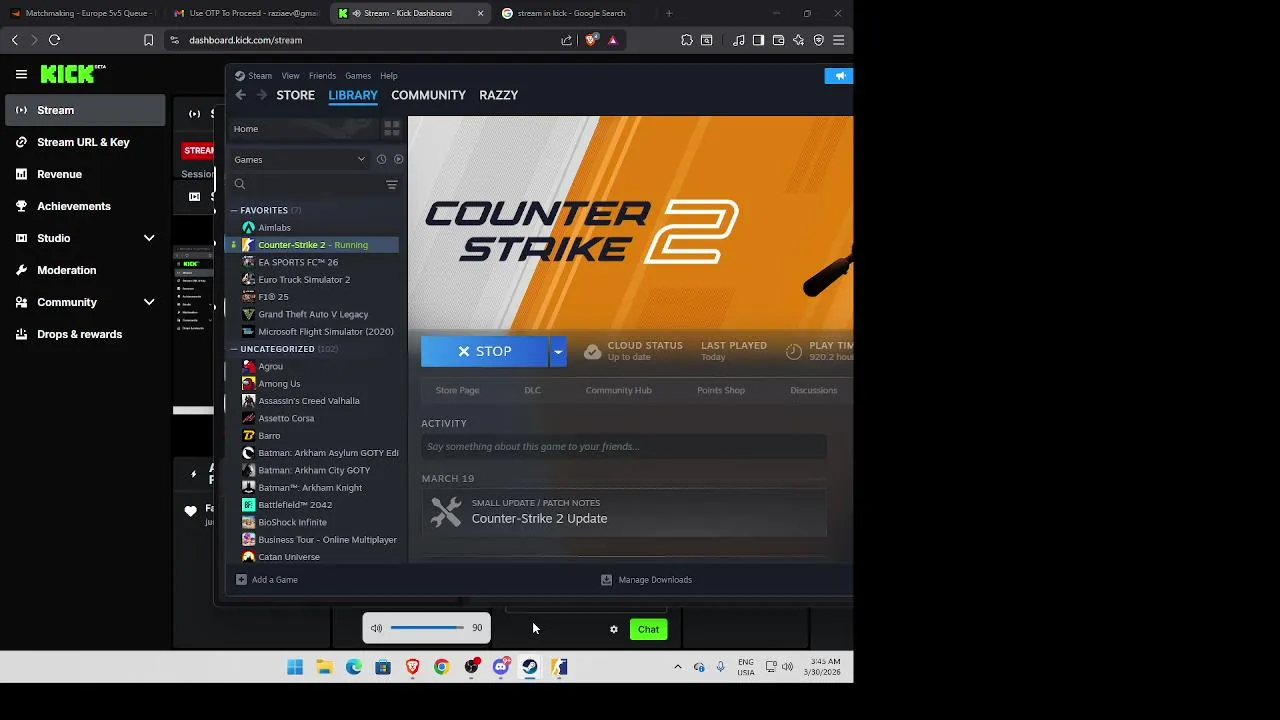Open Manage Downloads
This screenshot has width=1280, height=720.
[x=646, y=580]
